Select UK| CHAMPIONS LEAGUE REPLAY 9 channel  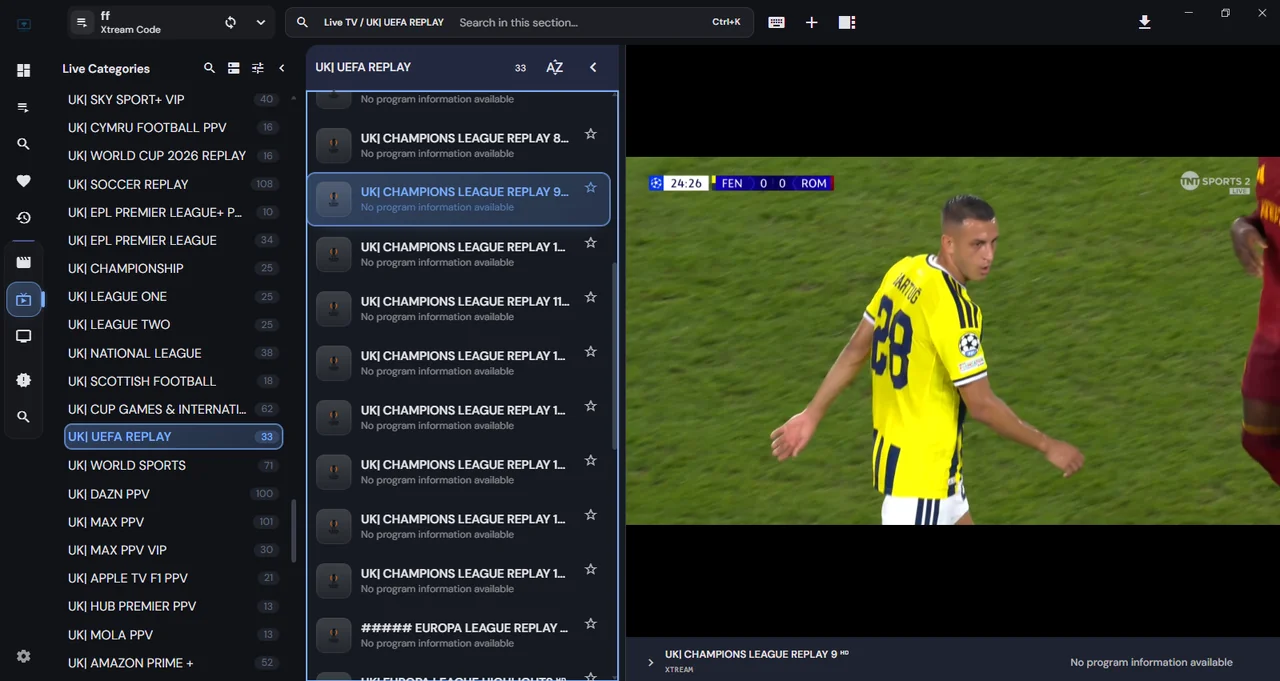tap(458, 199)
